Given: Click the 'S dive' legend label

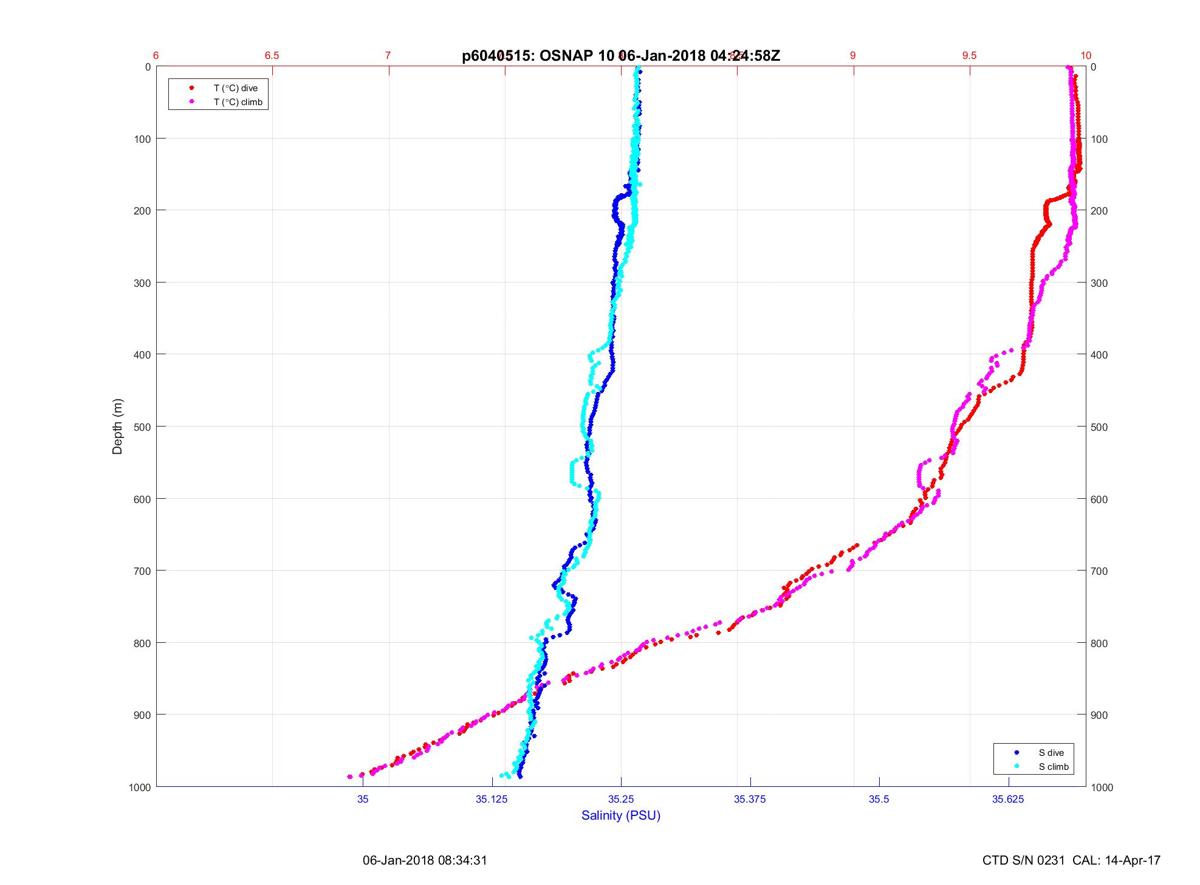Looking at the screenshot, I should tap(1052, 752).
